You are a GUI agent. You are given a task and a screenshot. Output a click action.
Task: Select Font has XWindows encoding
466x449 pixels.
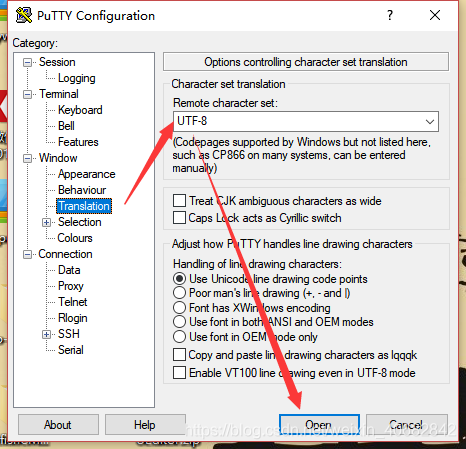pyautogui.click(x=179, y=307)
